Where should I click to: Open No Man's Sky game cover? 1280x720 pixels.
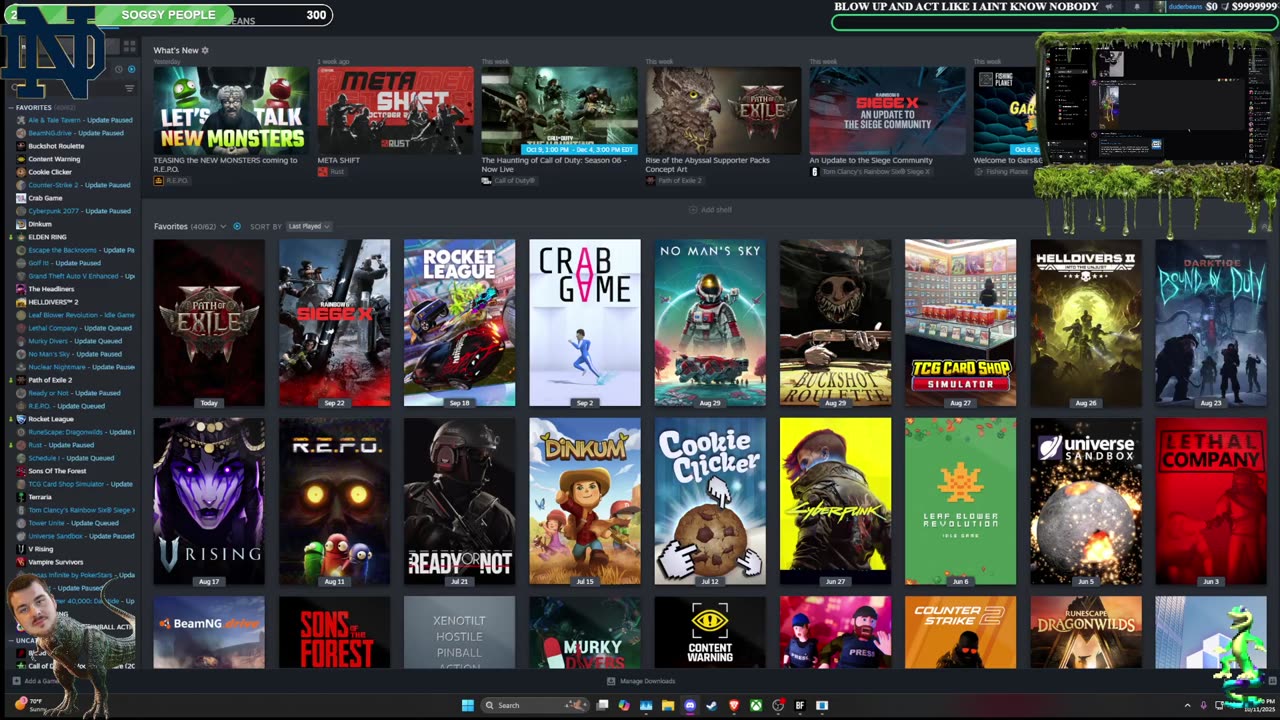pyautogui.click(x=710, y=323)
